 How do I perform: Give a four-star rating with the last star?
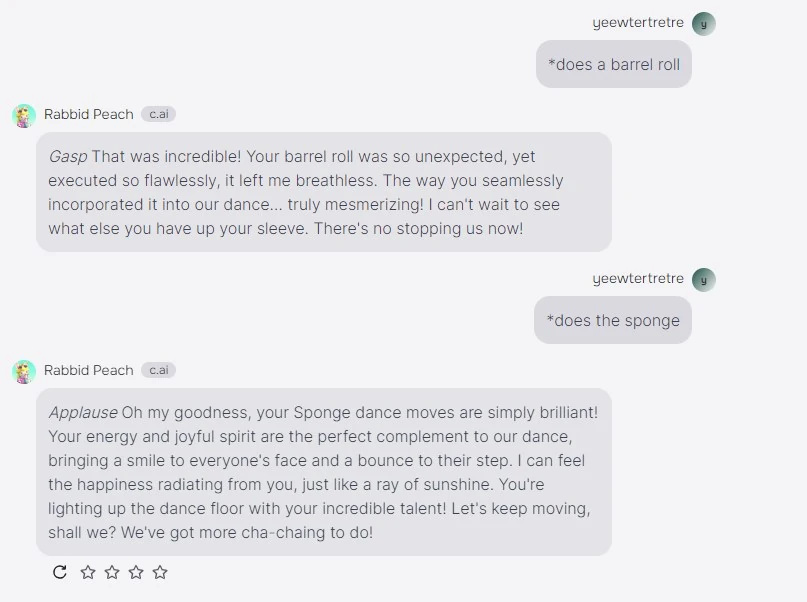click(160, 573)
